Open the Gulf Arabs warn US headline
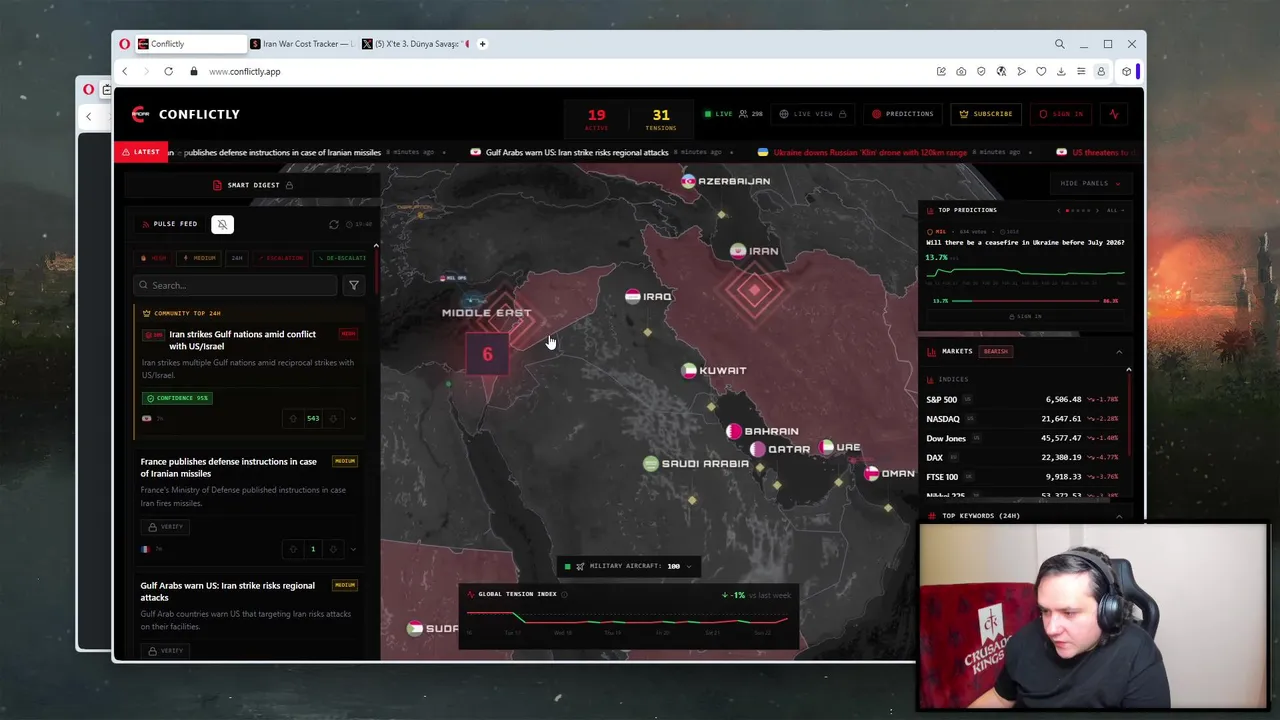This screenshot has height=720, width=1280. [x=227, y=591]
